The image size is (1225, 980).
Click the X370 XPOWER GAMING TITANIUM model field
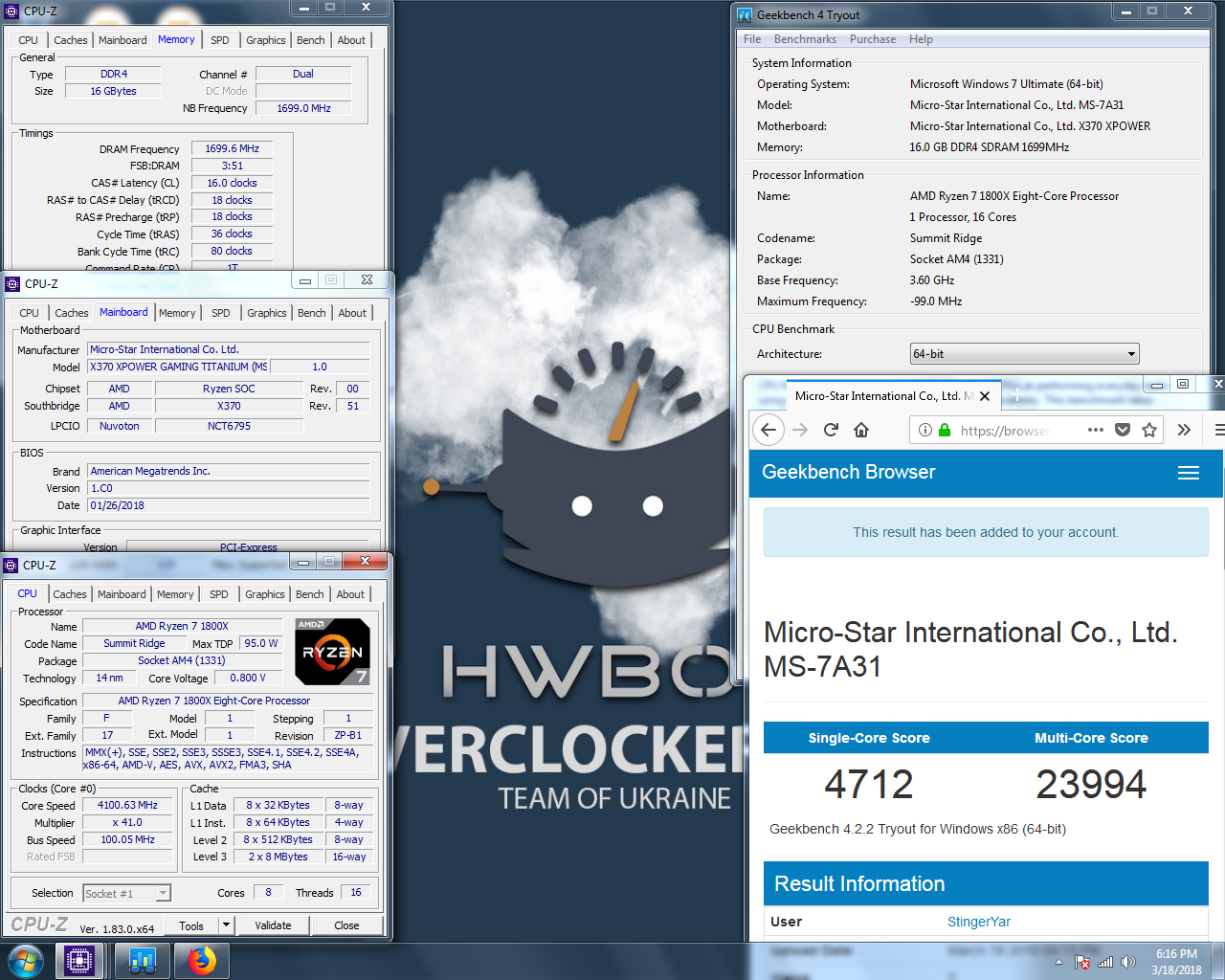[178, 367]
